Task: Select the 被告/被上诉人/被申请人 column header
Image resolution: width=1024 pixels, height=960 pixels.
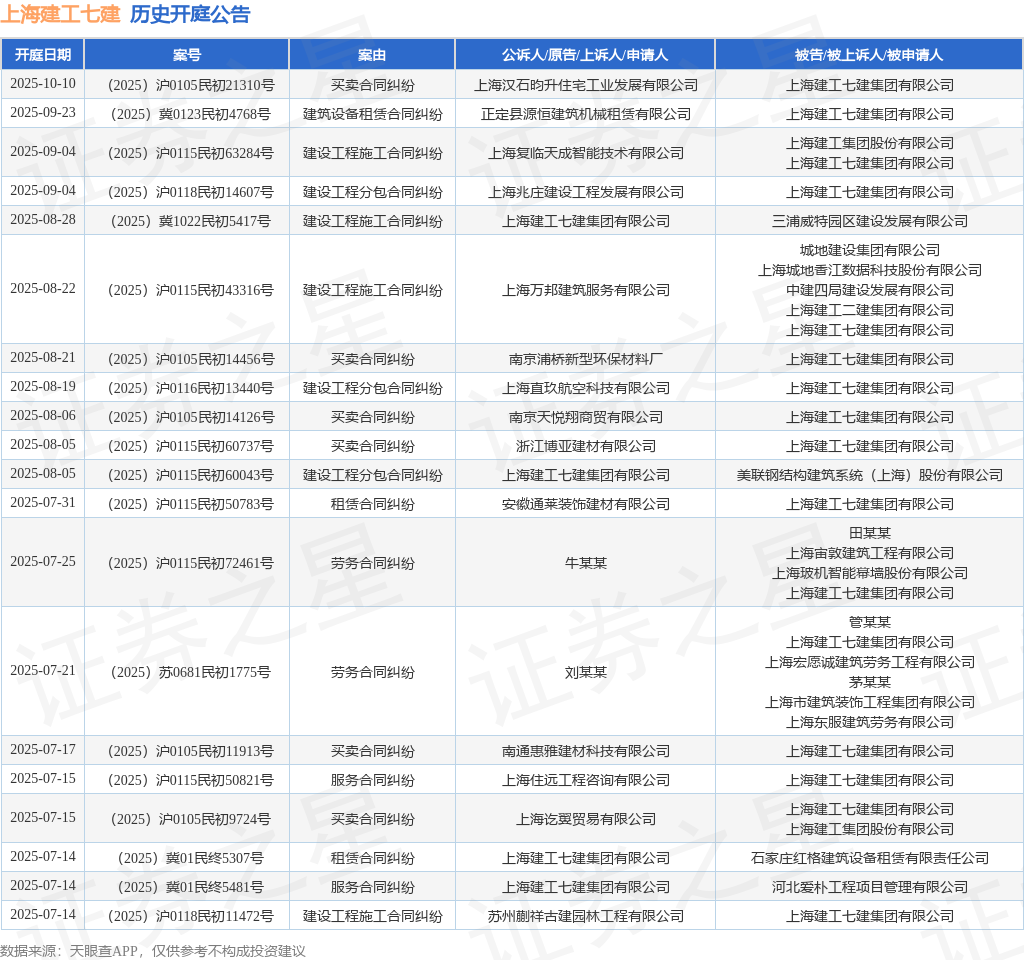Action: [869, 55]
